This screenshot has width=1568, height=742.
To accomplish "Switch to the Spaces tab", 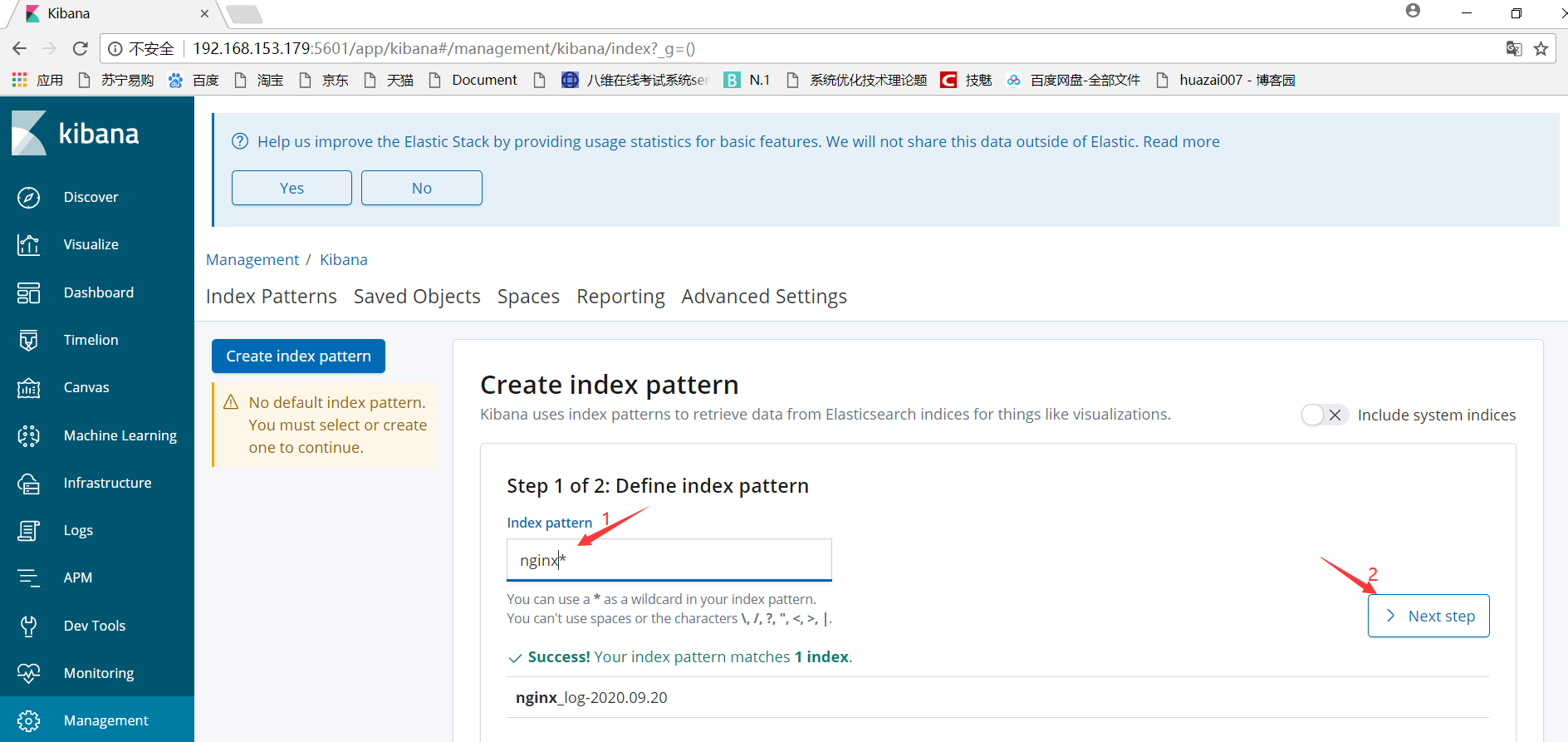I will pyautogui.click(x=528, y=297).
